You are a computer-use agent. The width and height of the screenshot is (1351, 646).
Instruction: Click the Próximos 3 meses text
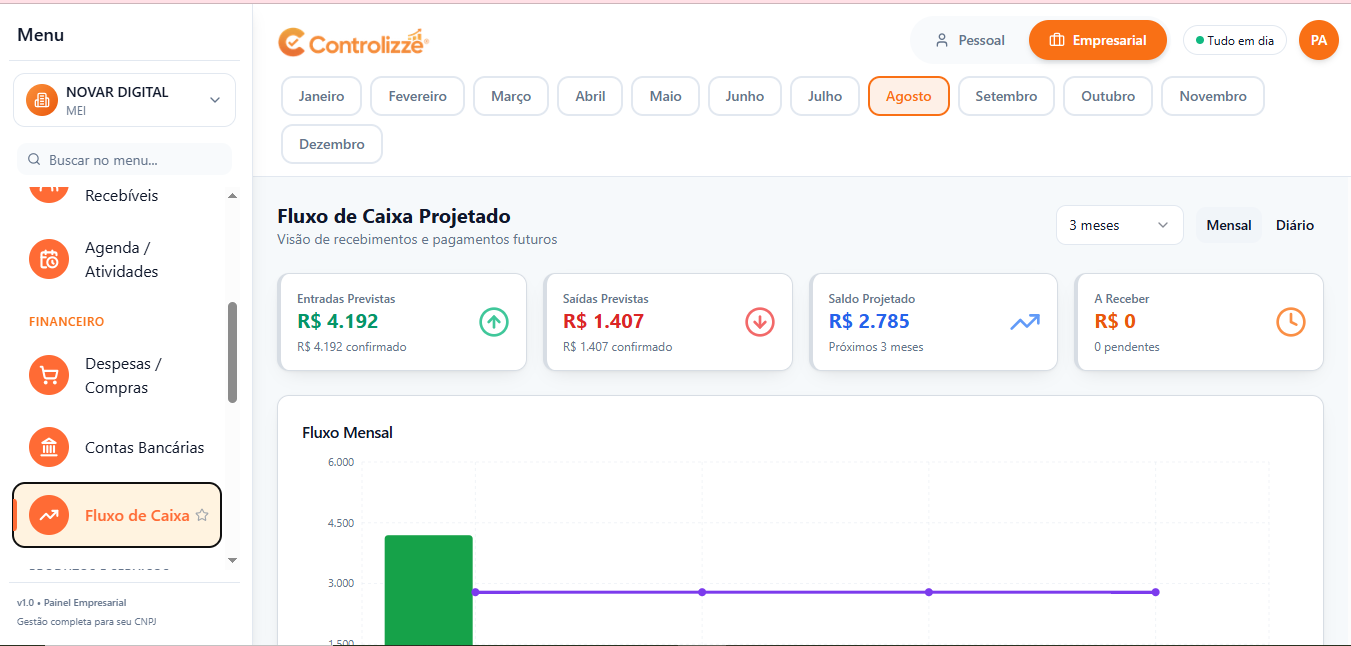click(x=876, y=347)
